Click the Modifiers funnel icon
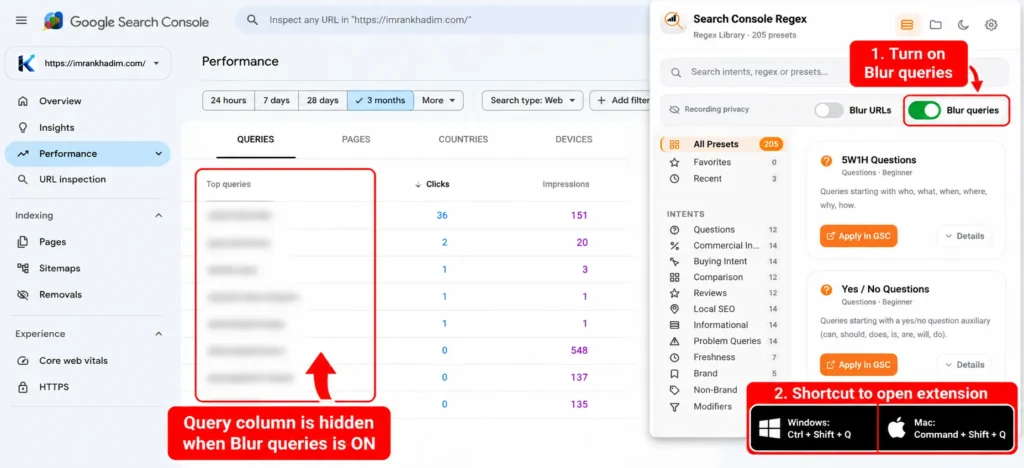1024x468 pixels. click(x=675, y=407)
